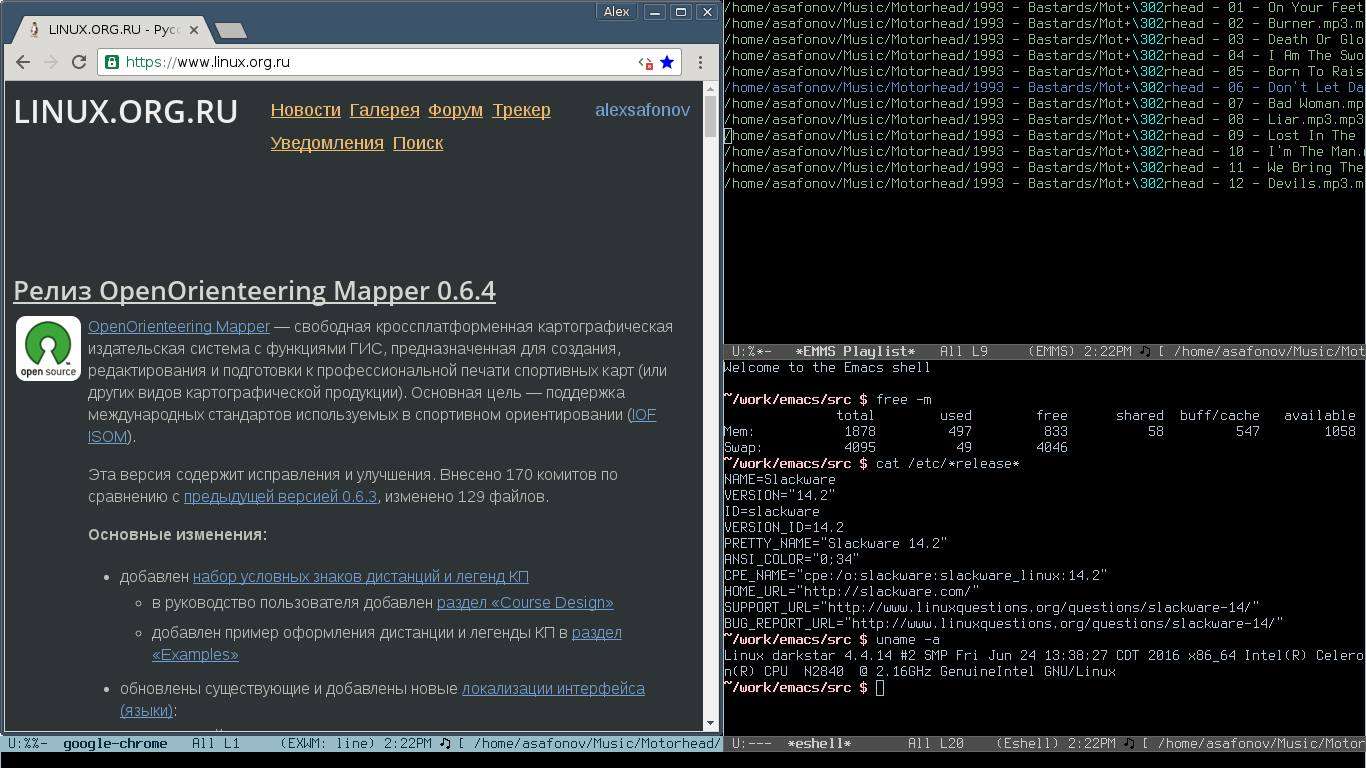Click the Поиск link
Viewport: 1366px width, 768px height.
[417, 143]
